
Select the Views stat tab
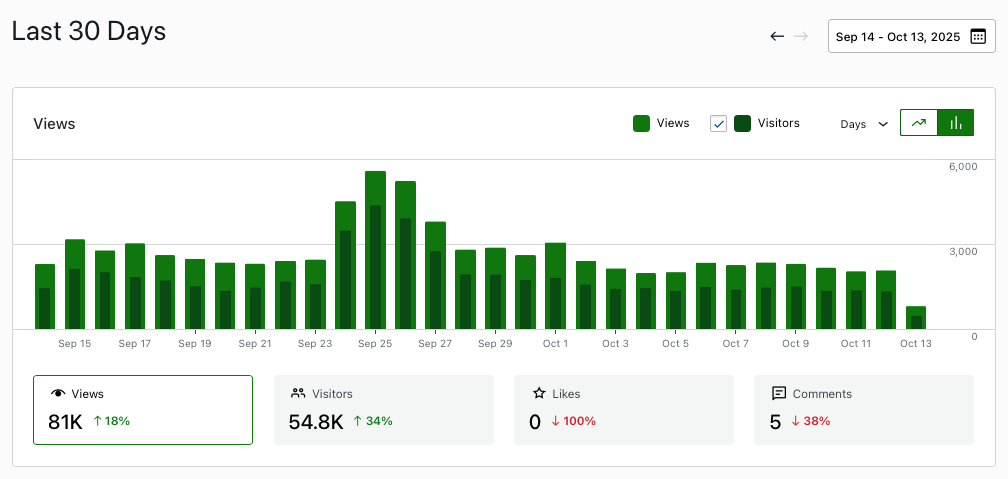(x=143, y=409)
